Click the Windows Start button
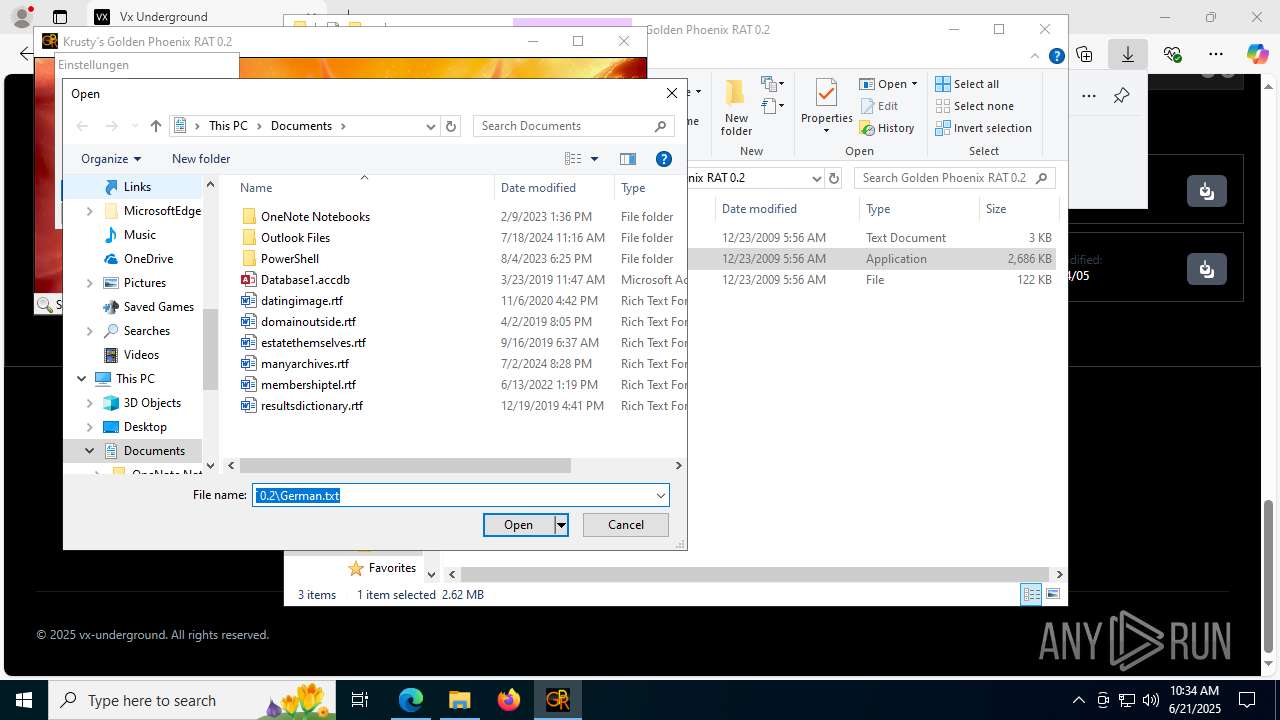 [23, 700]
